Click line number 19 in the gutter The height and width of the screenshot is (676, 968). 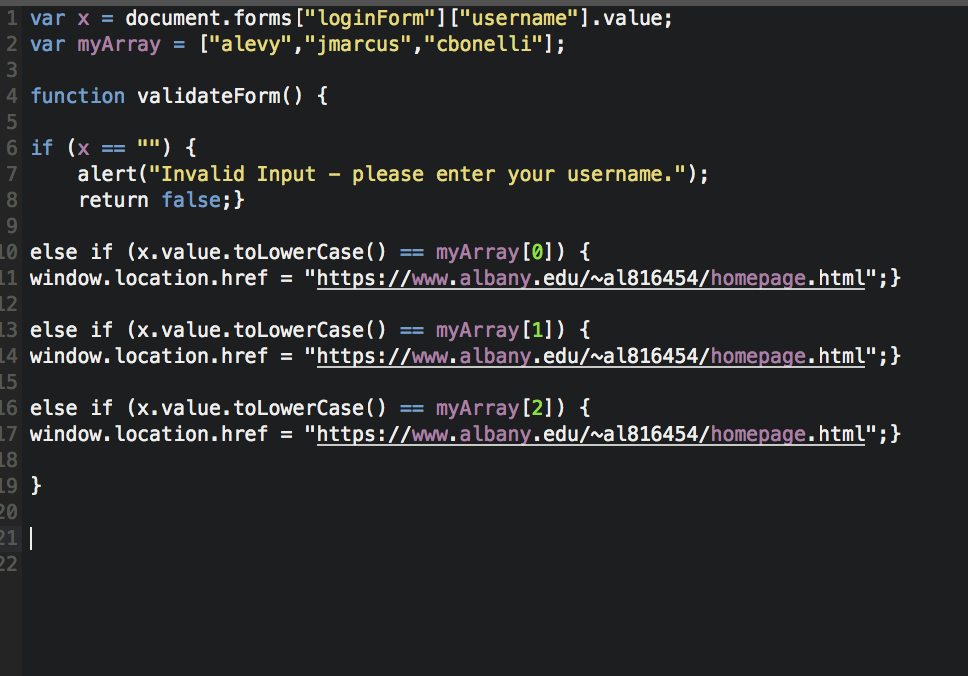[10, 486]
